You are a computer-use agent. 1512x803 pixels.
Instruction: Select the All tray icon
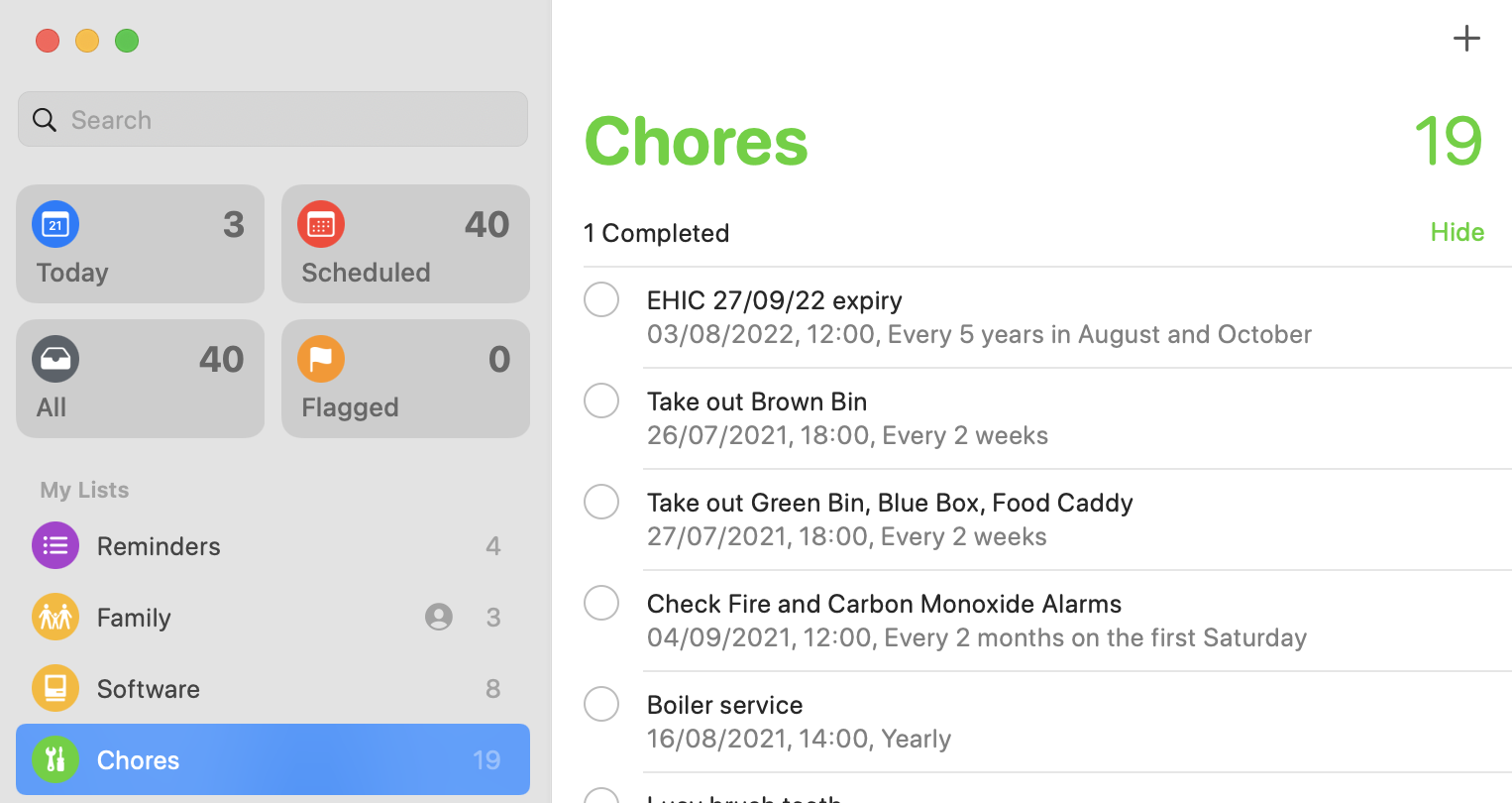[55, 359]
